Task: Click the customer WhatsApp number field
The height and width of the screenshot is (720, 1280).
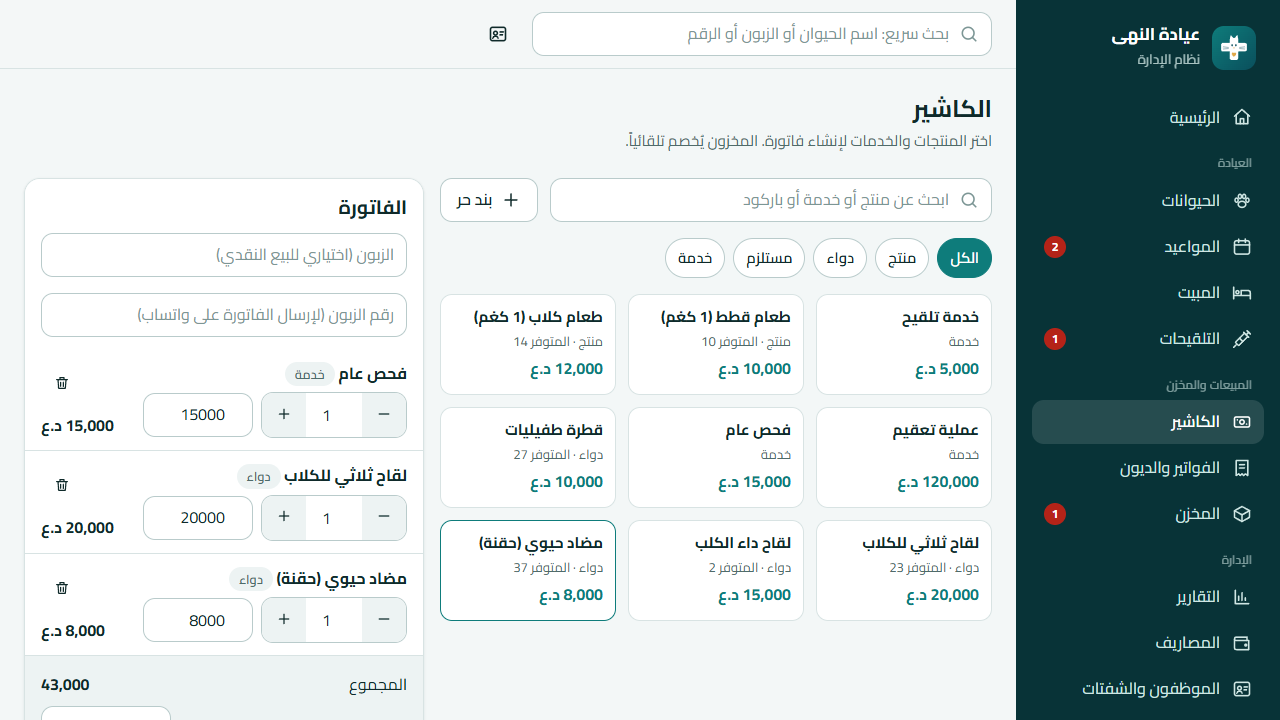Action: 224,315
